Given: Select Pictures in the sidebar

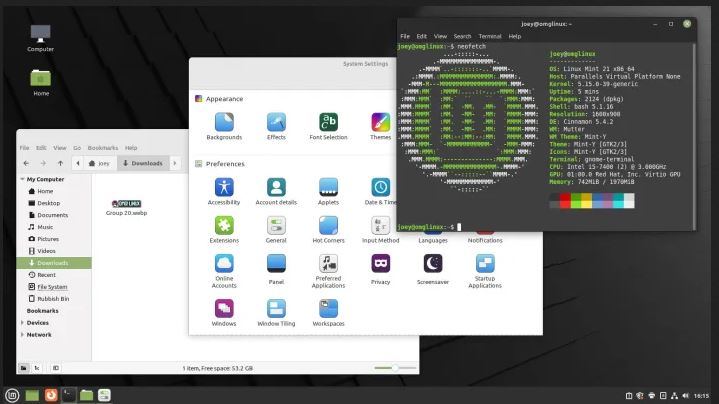Looking at the screenshot, I should [x=54, y=239].
